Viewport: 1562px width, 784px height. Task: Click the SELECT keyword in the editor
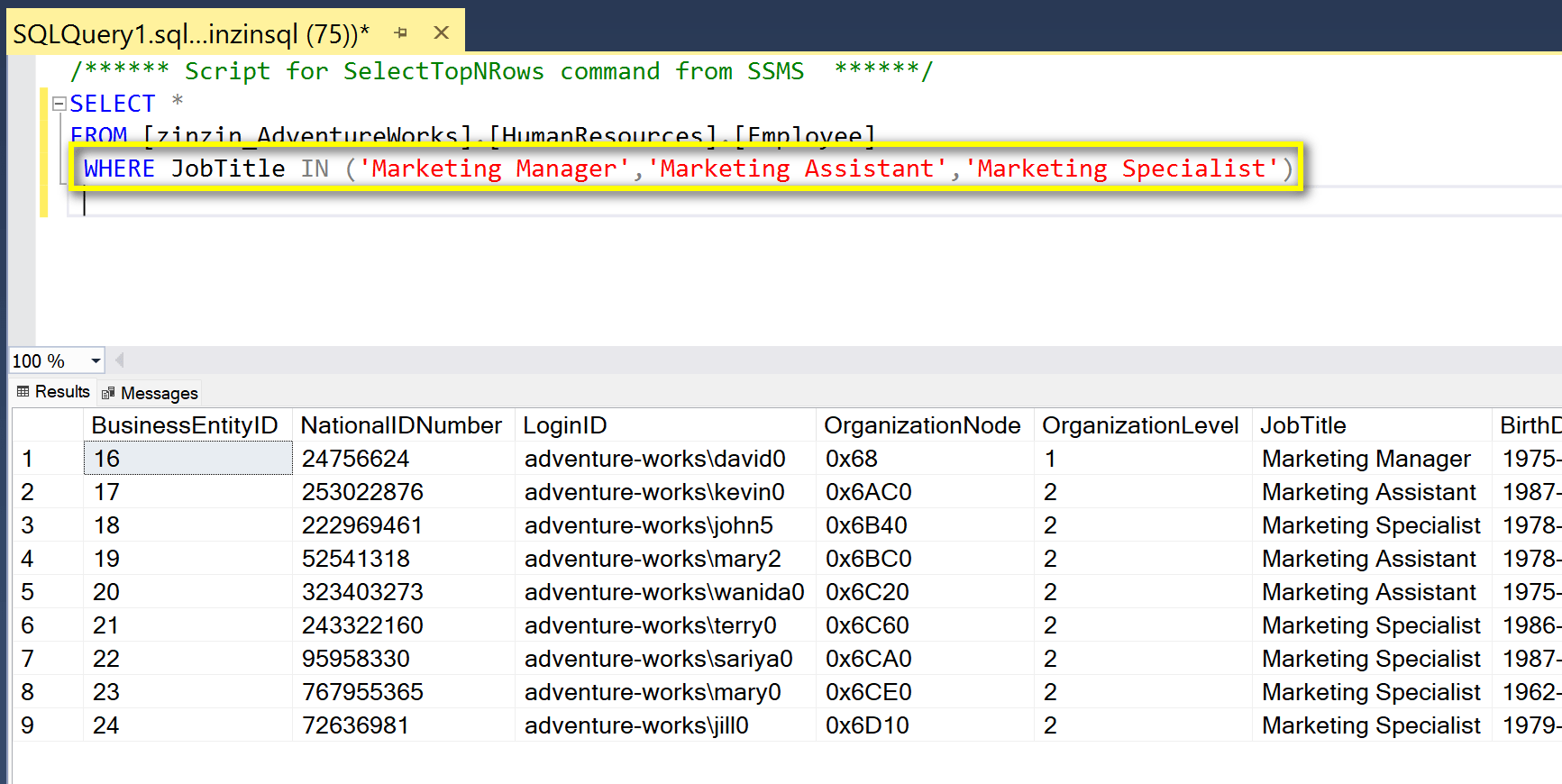click(113, 104)
